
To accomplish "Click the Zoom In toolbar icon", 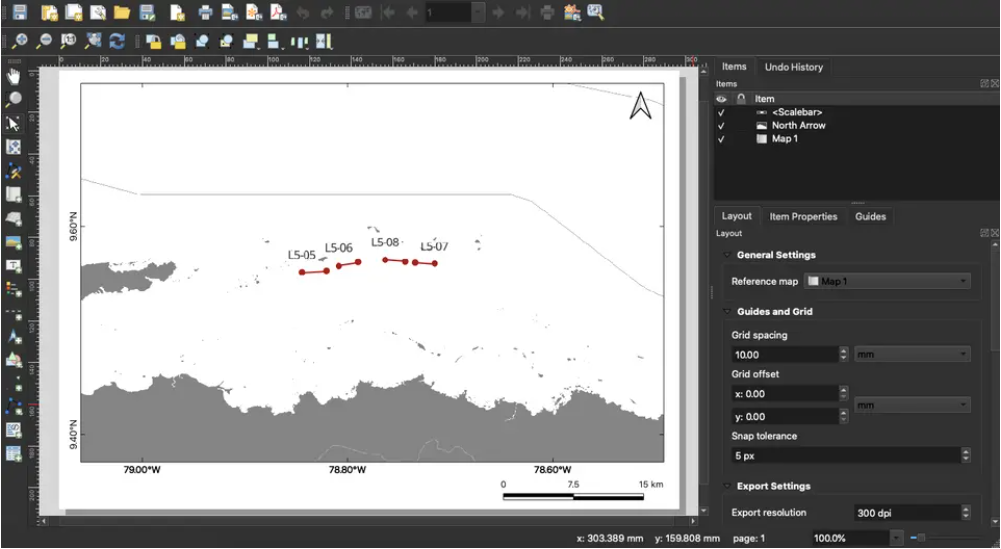I will pyautogui.click(x=20, y=41).
